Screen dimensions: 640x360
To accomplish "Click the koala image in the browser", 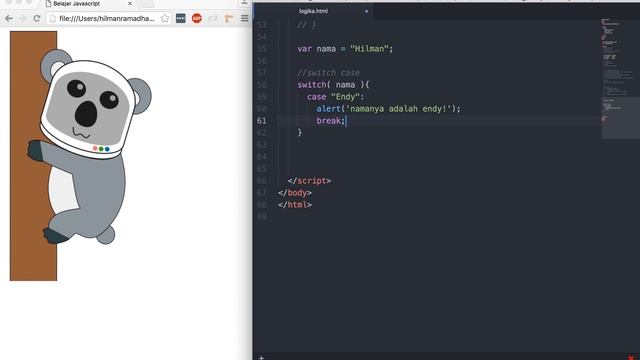I will tap(80, 156).
